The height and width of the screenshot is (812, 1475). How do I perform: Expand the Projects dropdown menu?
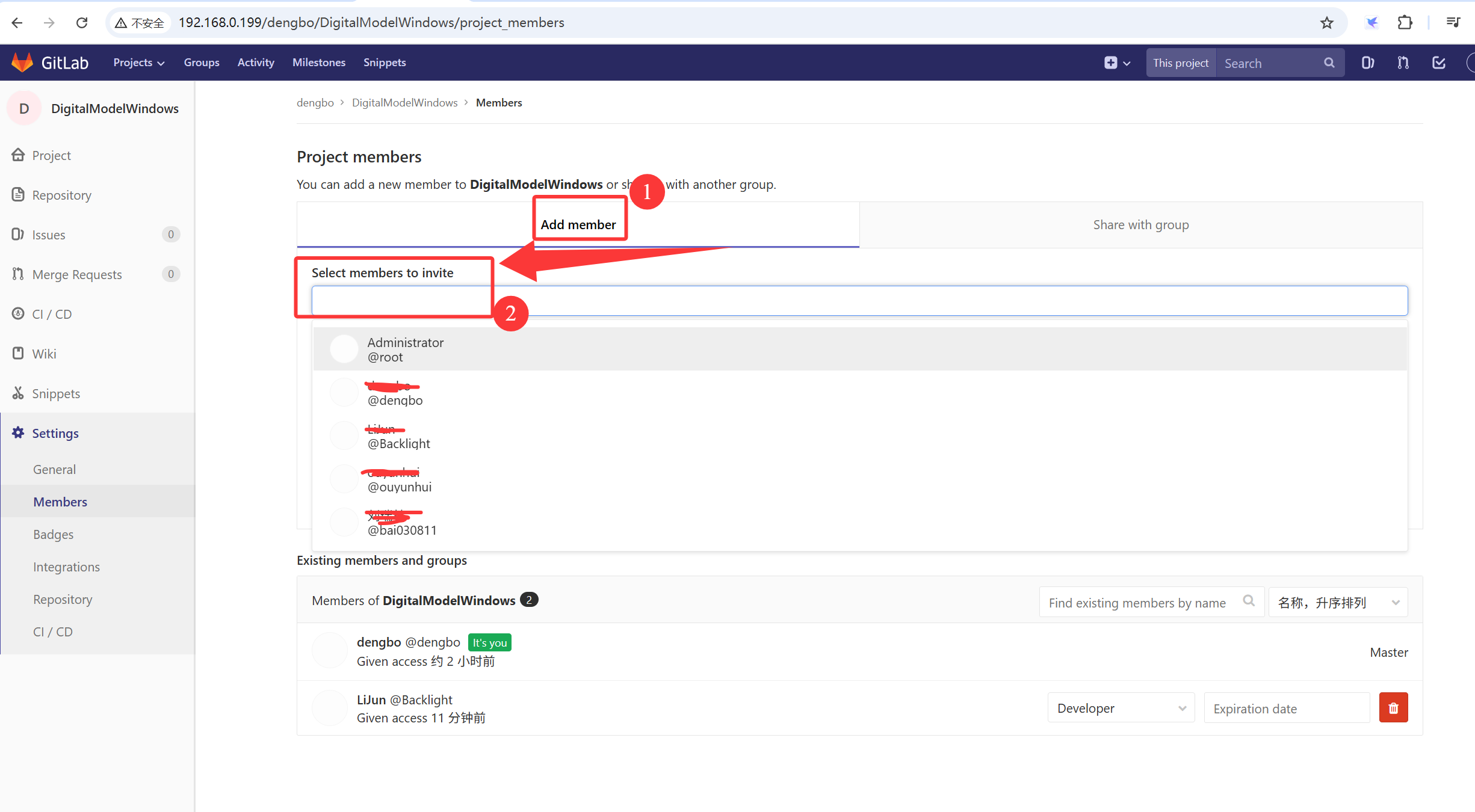click(x=138, y=63)
